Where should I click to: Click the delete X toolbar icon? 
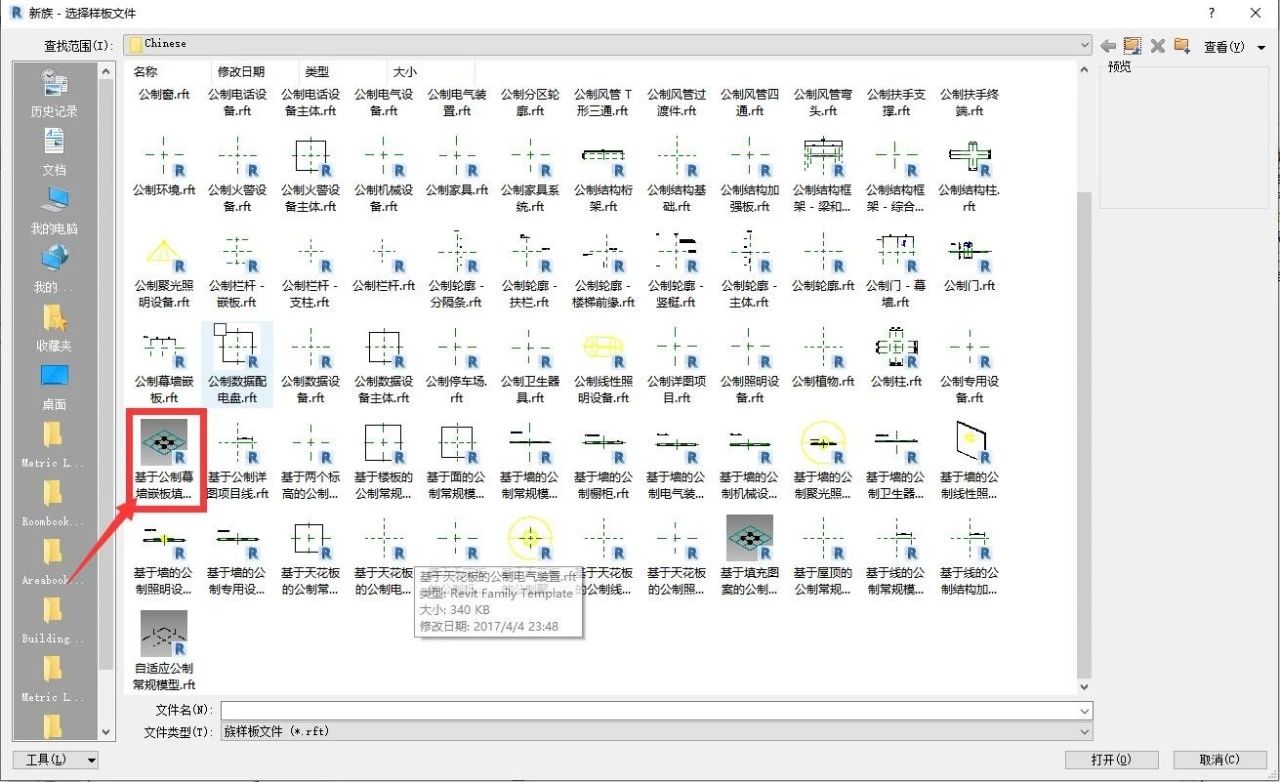[1157, 46]
